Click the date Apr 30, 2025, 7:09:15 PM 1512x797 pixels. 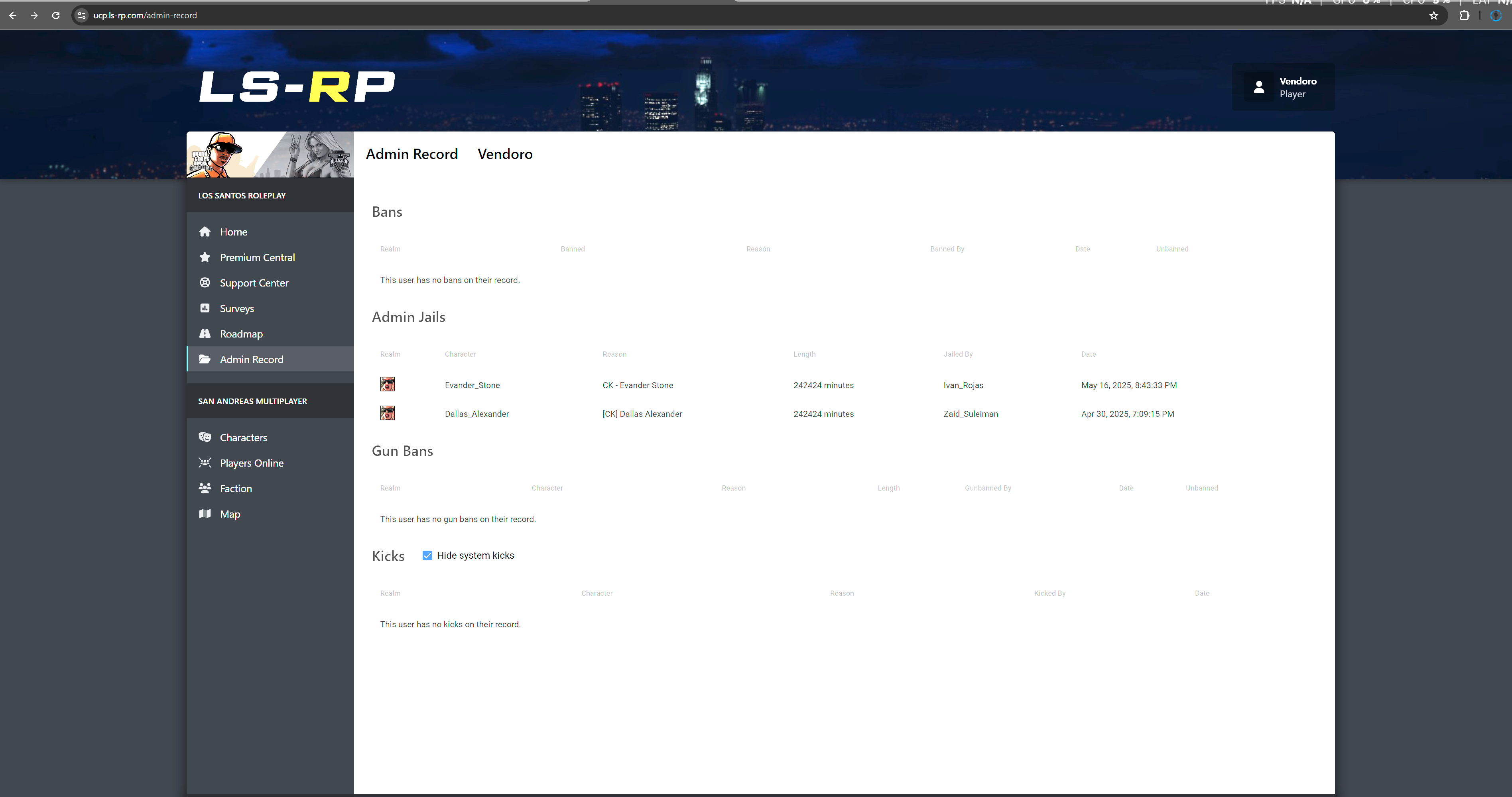(x=1128, y=414)
